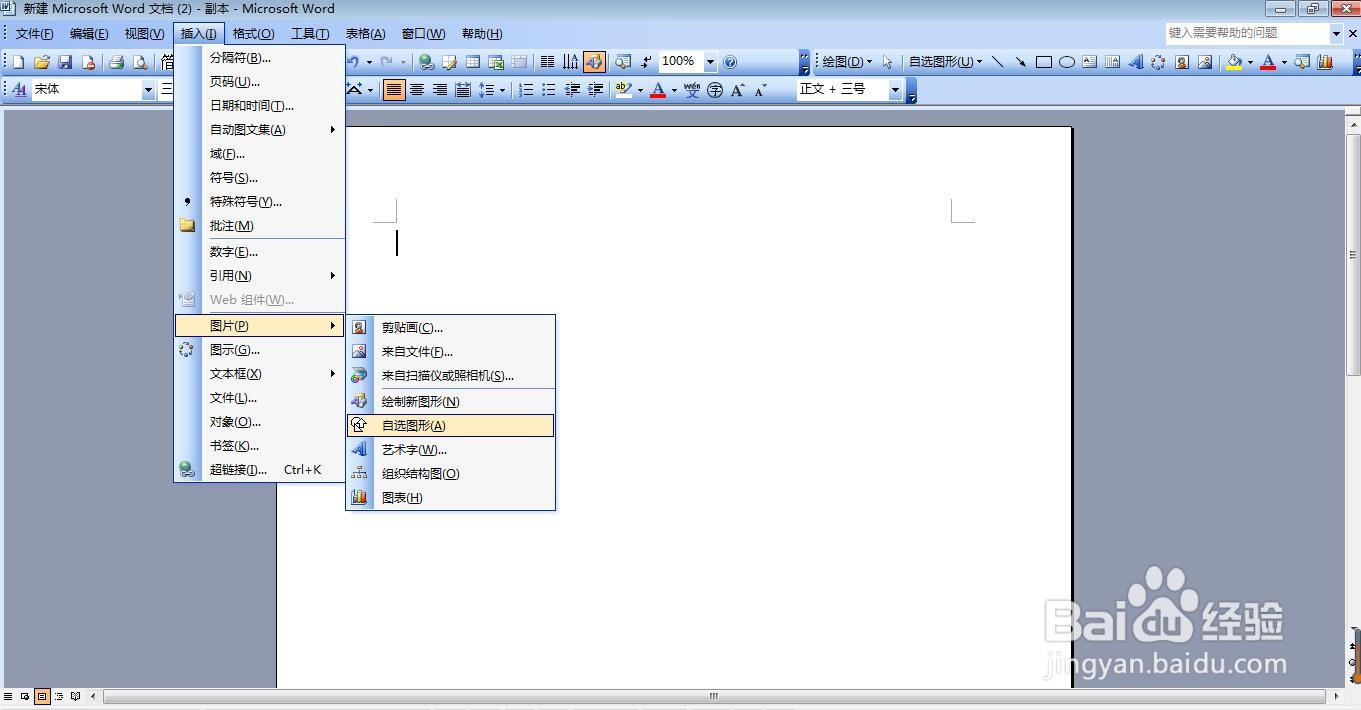Choose 剪贴画(C)... from the submenu
Viewport: 1361px width, 710px height.
(450, 327)
